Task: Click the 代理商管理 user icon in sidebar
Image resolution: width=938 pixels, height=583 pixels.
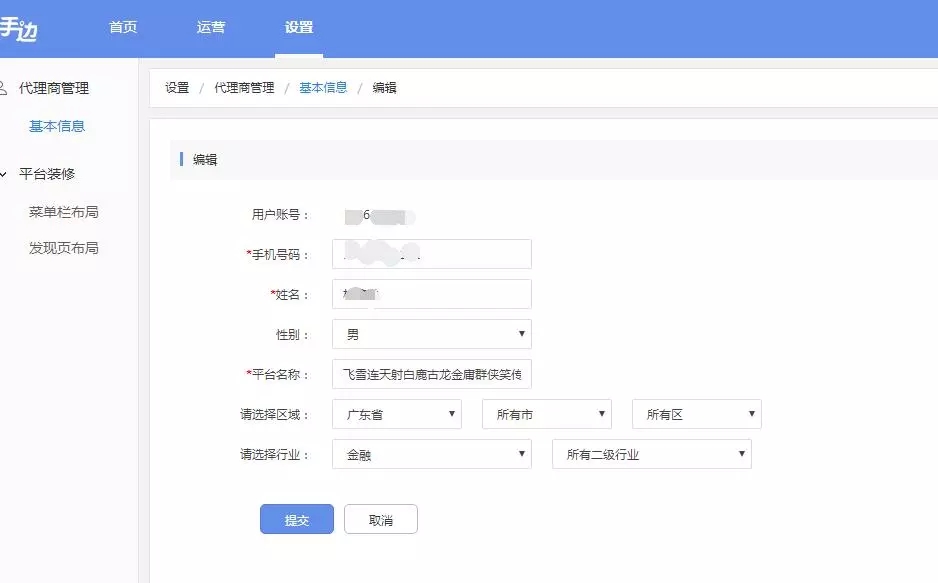Action: click(x=3, y=88)
